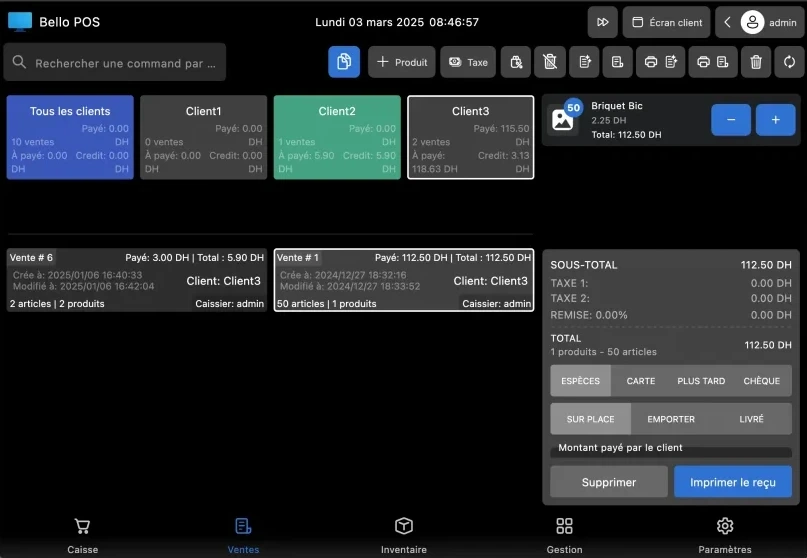
Task: Click the admin user avatar icon
Action: pos(752,22)
